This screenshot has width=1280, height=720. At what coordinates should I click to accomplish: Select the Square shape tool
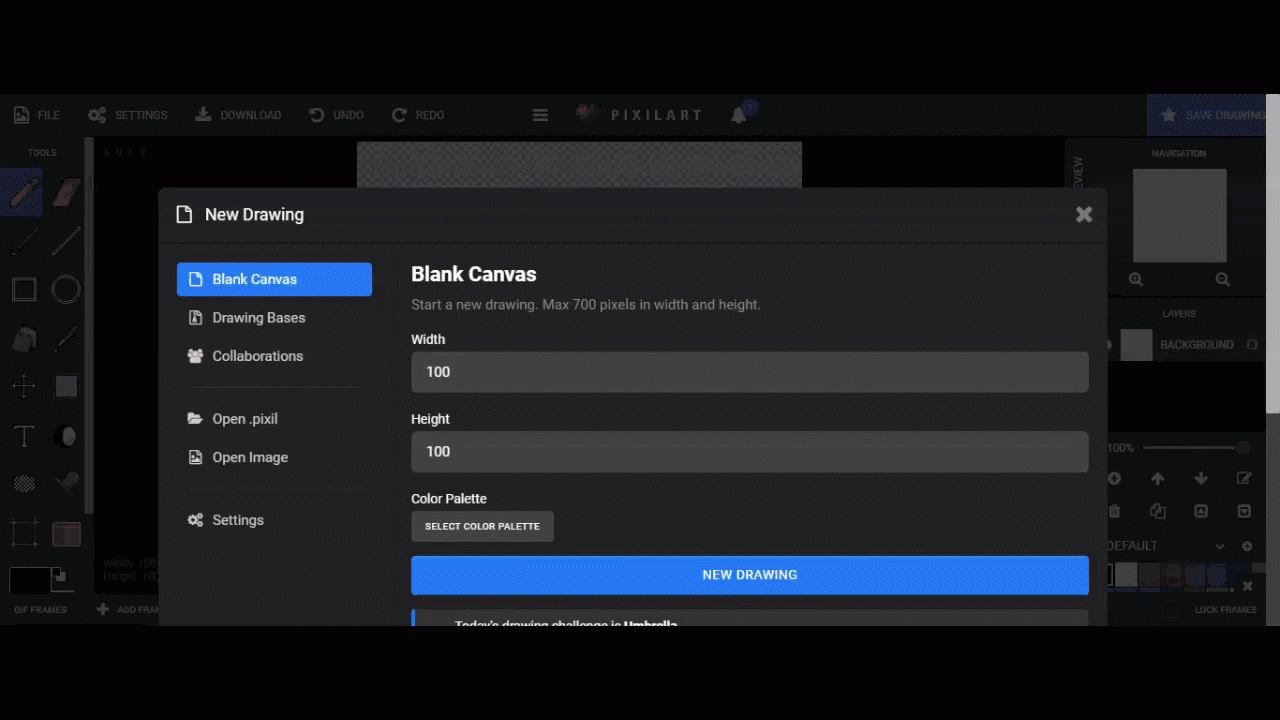[24, 289]
